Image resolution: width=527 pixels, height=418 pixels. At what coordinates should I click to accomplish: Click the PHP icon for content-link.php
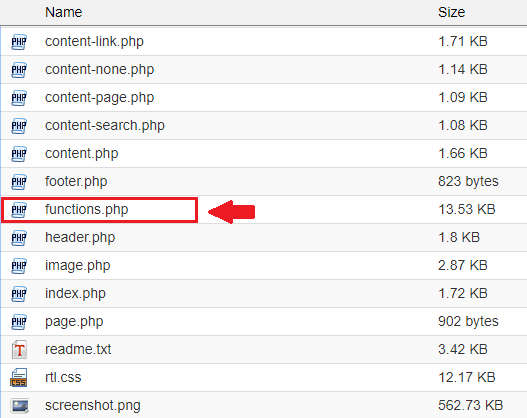[19, 42]
